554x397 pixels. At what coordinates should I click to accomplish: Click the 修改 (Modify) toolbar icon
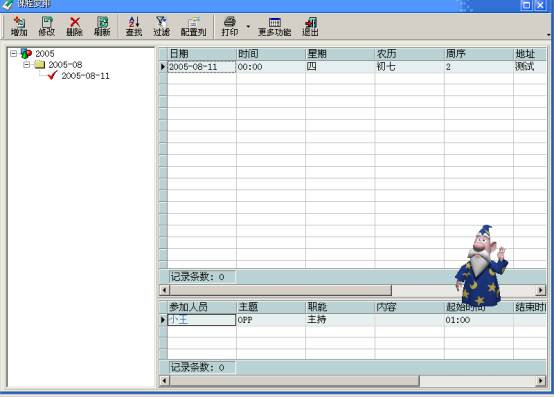47,26
